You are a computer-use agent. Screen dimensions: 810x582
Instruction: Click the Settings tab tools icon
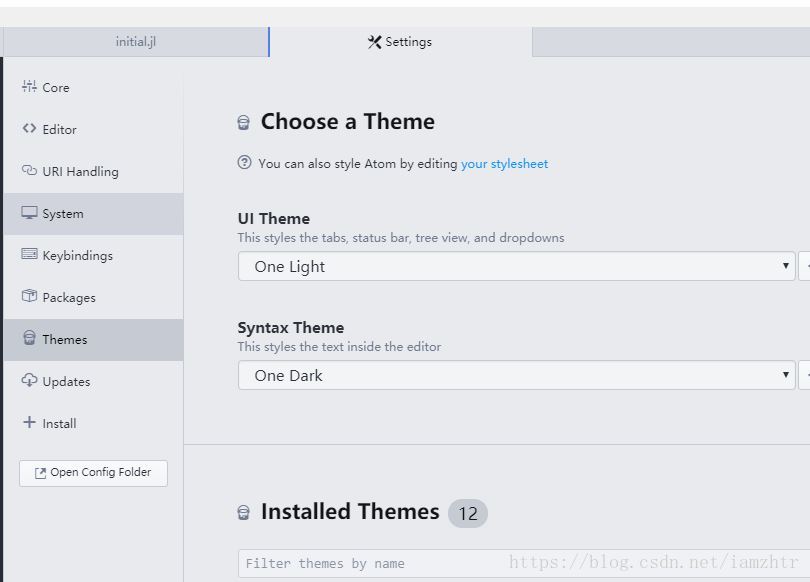(x=375, y=42)
